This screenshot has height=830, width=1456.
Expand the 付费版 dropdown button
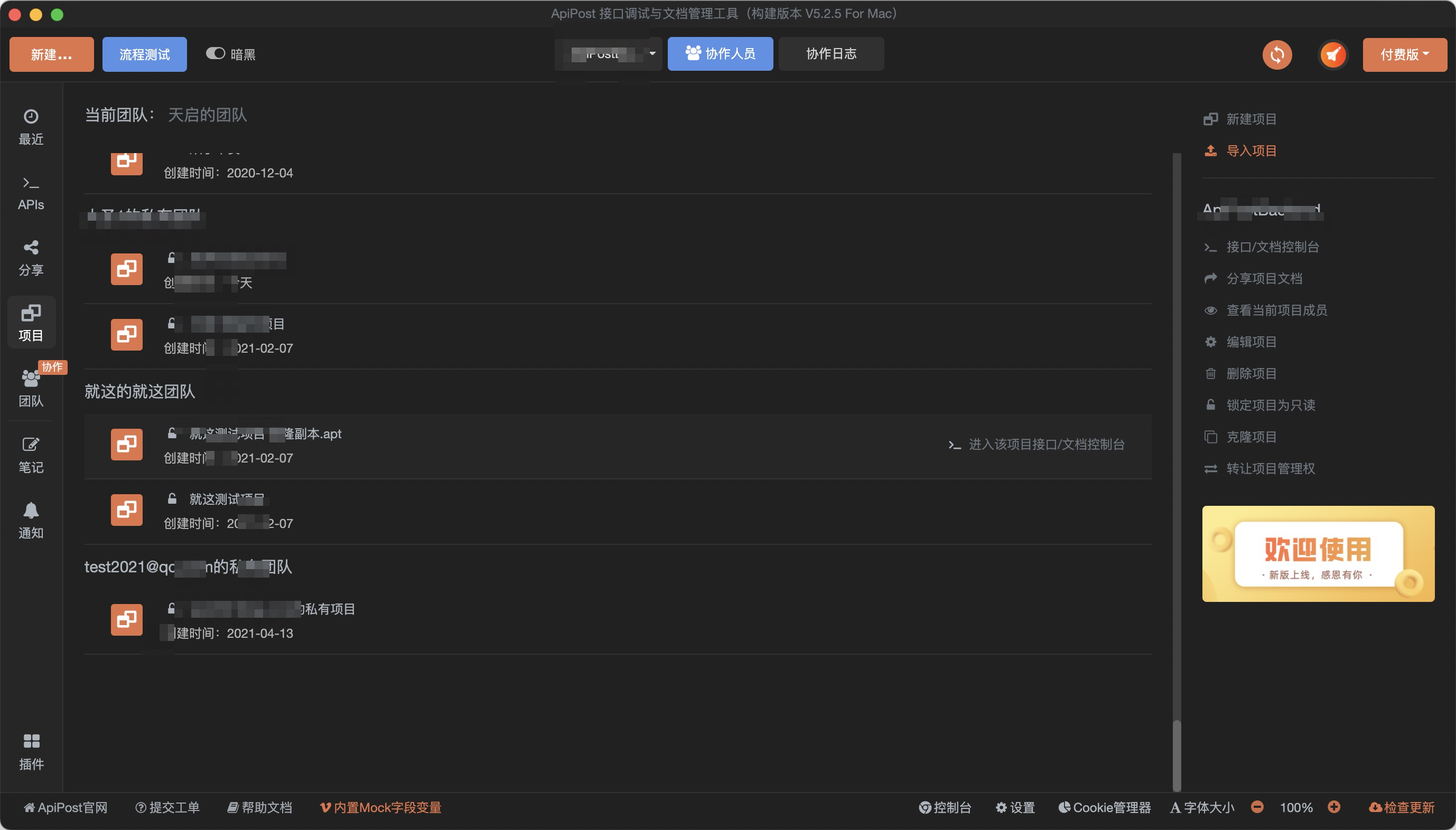[x=1405, y=55]
